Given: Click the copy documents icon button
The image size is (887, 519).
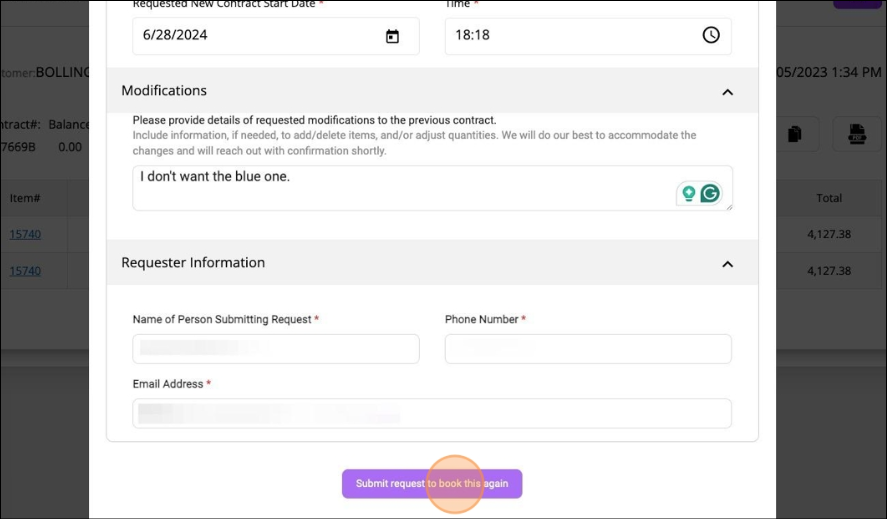Looking at the screenshot, I should pos(795,134).
